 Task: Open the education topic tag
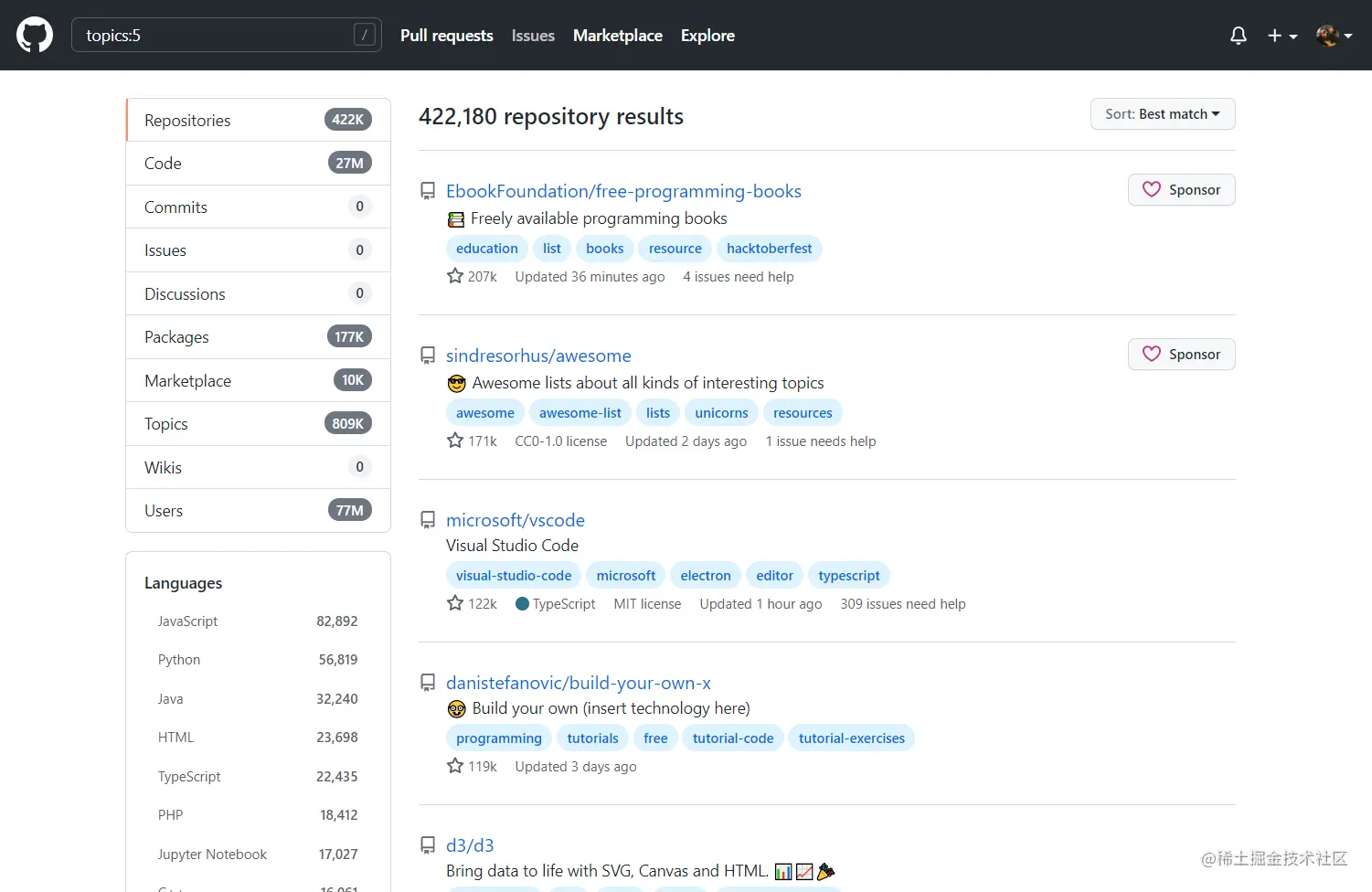[487, 249]
